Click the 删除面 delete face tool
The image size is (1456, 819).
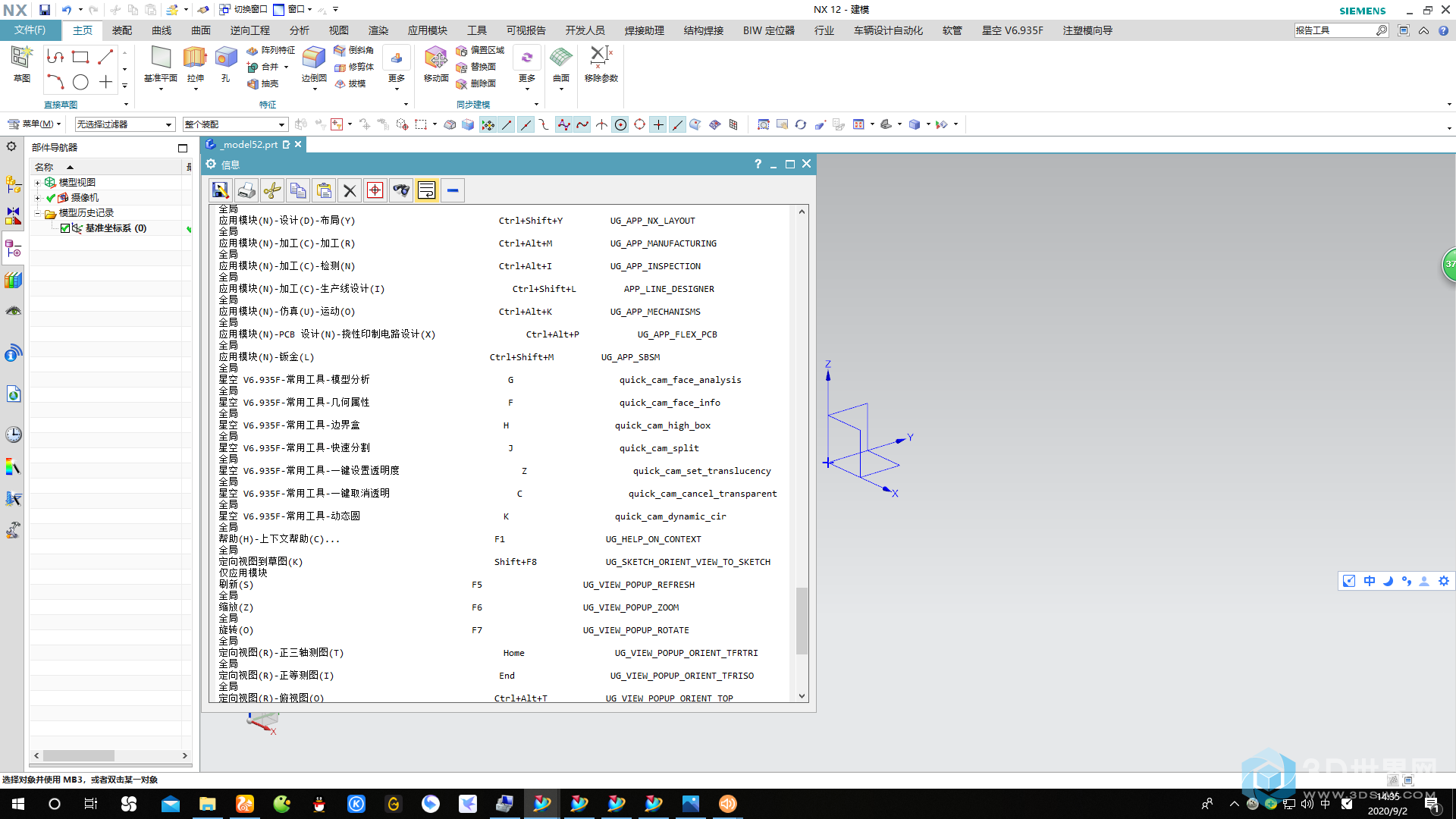click(475, 83)
